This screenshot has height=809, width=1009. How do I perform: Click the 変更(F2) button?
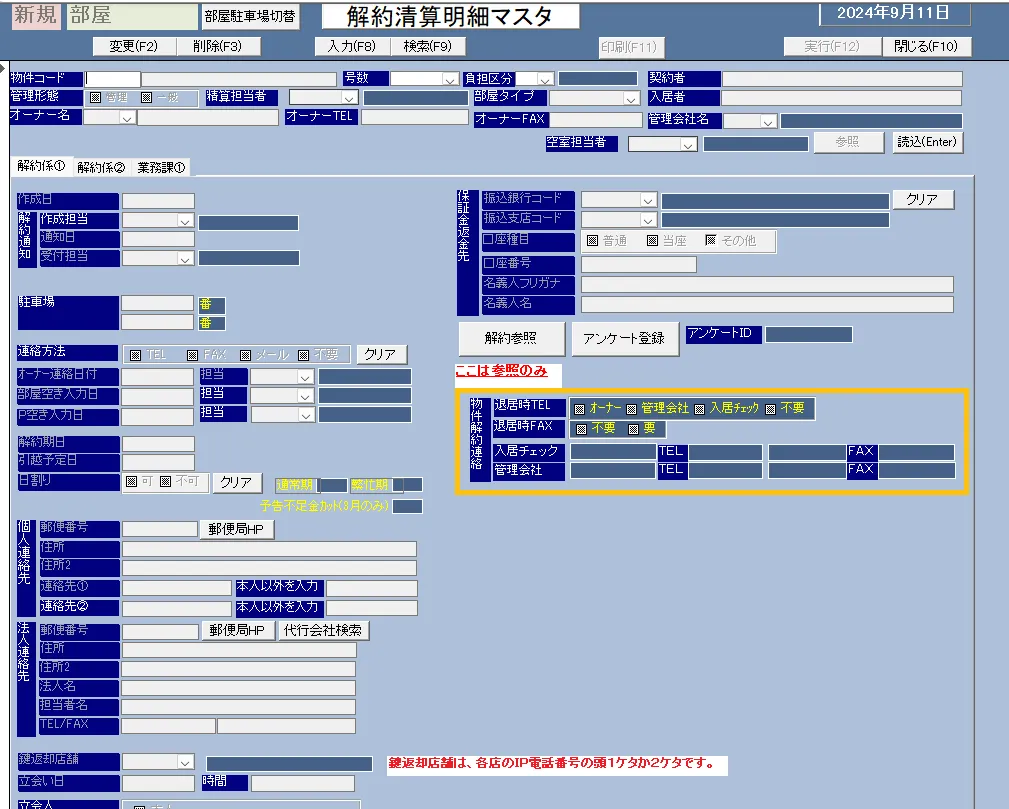point(134,46)
